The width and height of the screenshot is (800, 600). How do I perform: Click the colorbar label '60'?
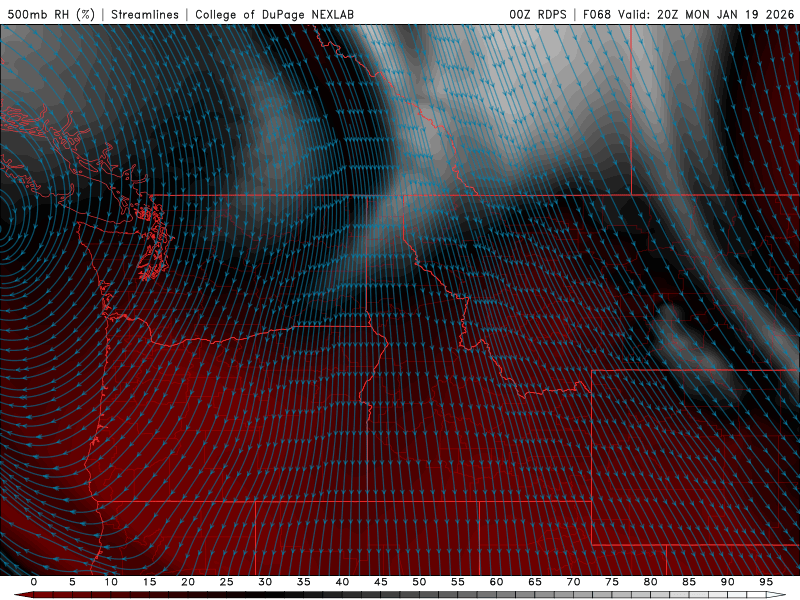coord(496,582)
